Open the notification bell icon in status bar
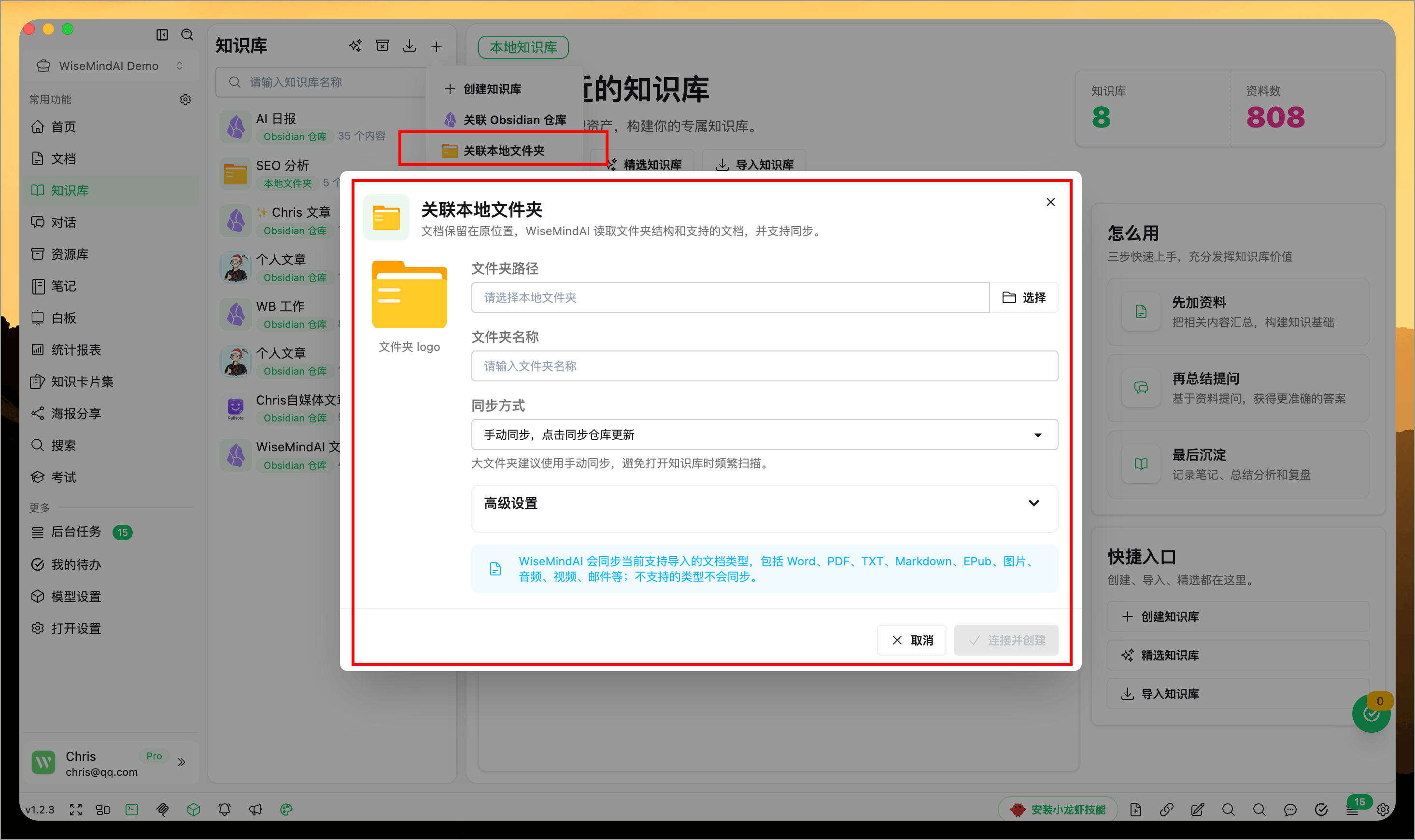 point(225,810)
